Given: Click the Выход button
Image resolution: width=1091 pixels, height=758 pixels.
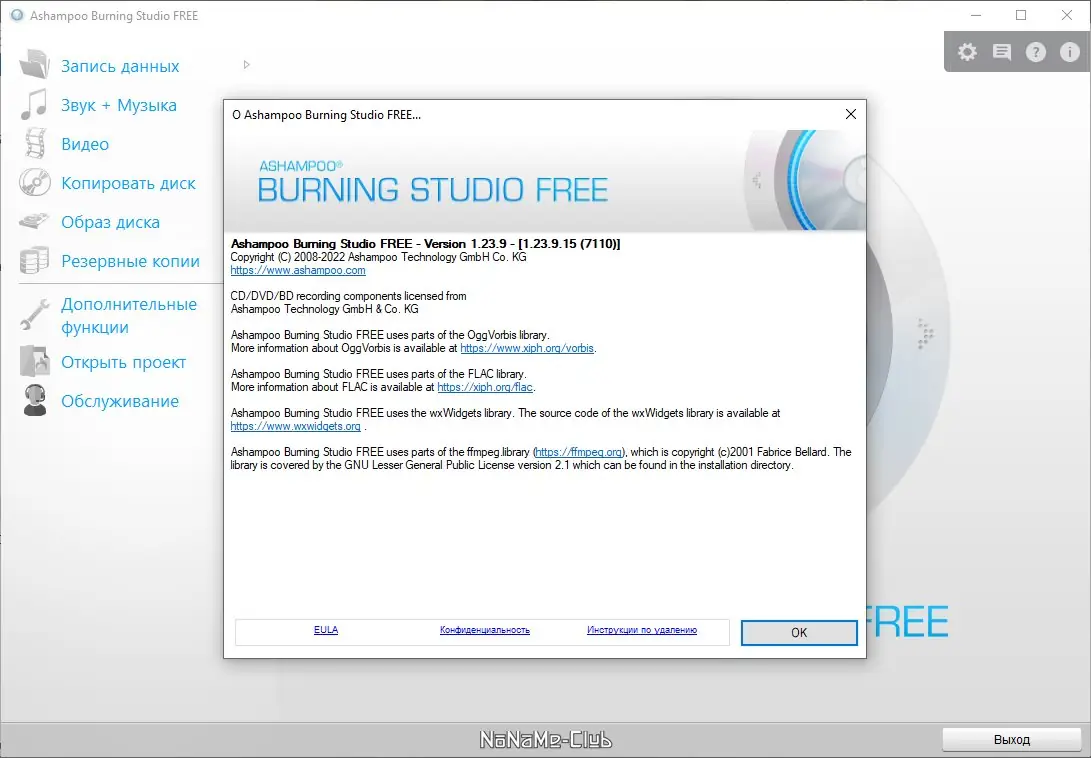Looking at the screenshot, I should coord(1012,739).
